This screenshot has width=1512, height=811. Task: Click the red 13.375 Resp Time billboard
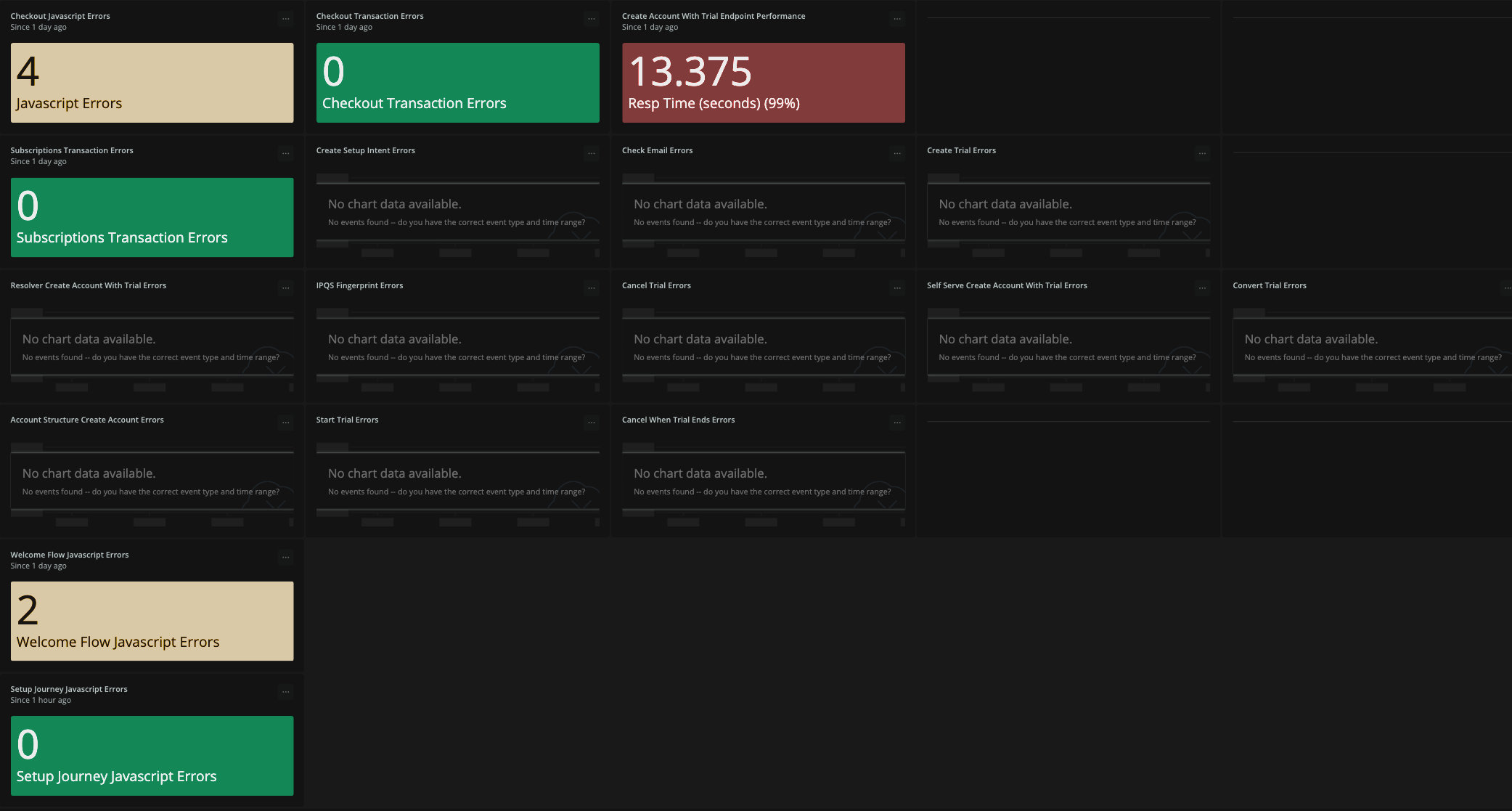click(764, 83)
